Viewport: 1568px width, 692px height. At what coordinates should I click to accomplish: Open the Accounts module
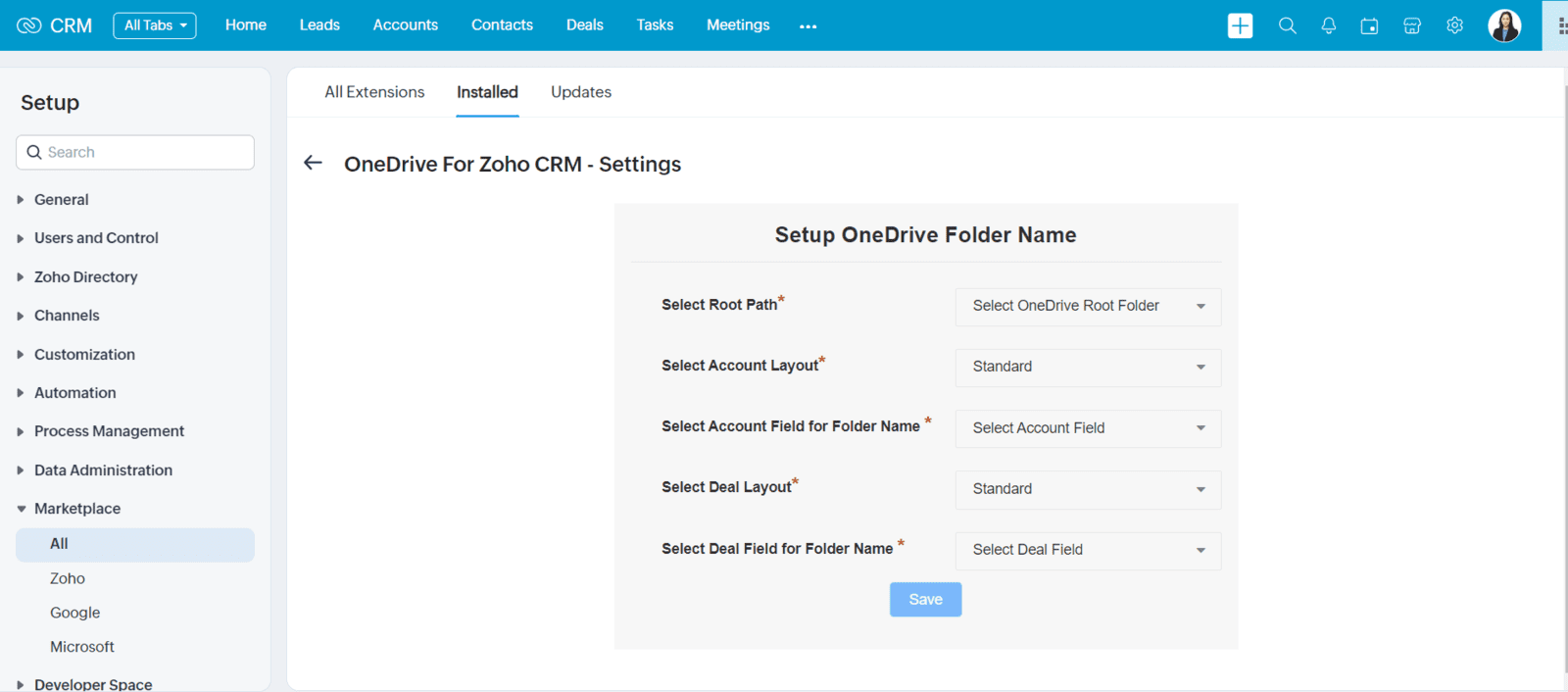tap(406, 25)
